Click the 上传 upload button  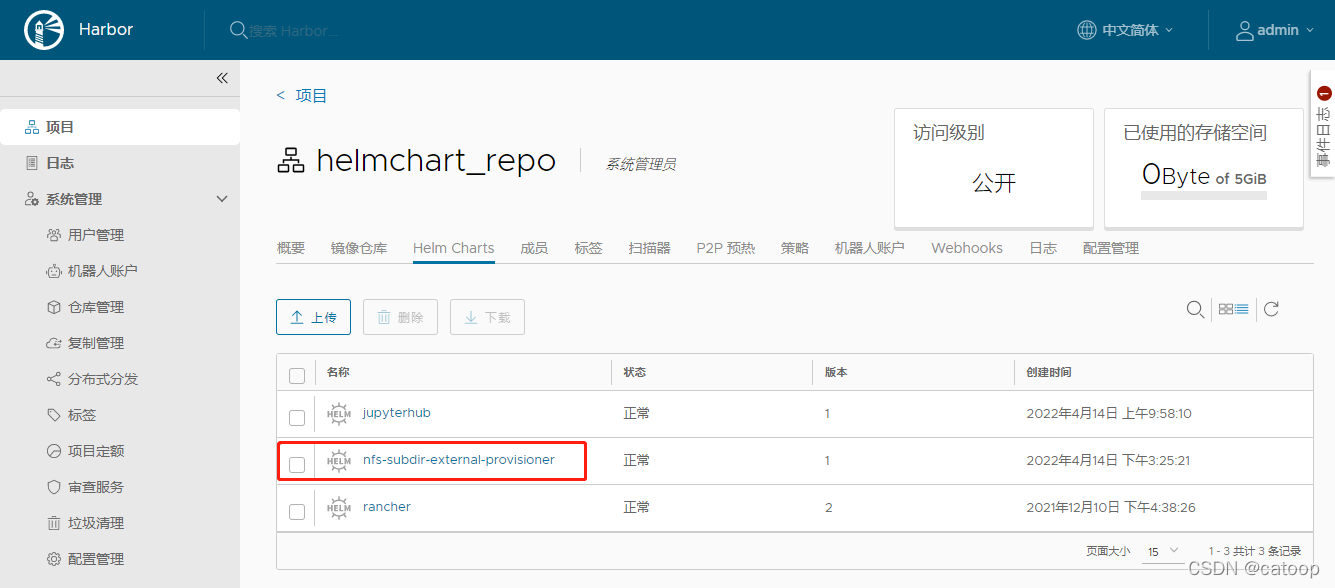pyautogui.click(x=314, y=317)
